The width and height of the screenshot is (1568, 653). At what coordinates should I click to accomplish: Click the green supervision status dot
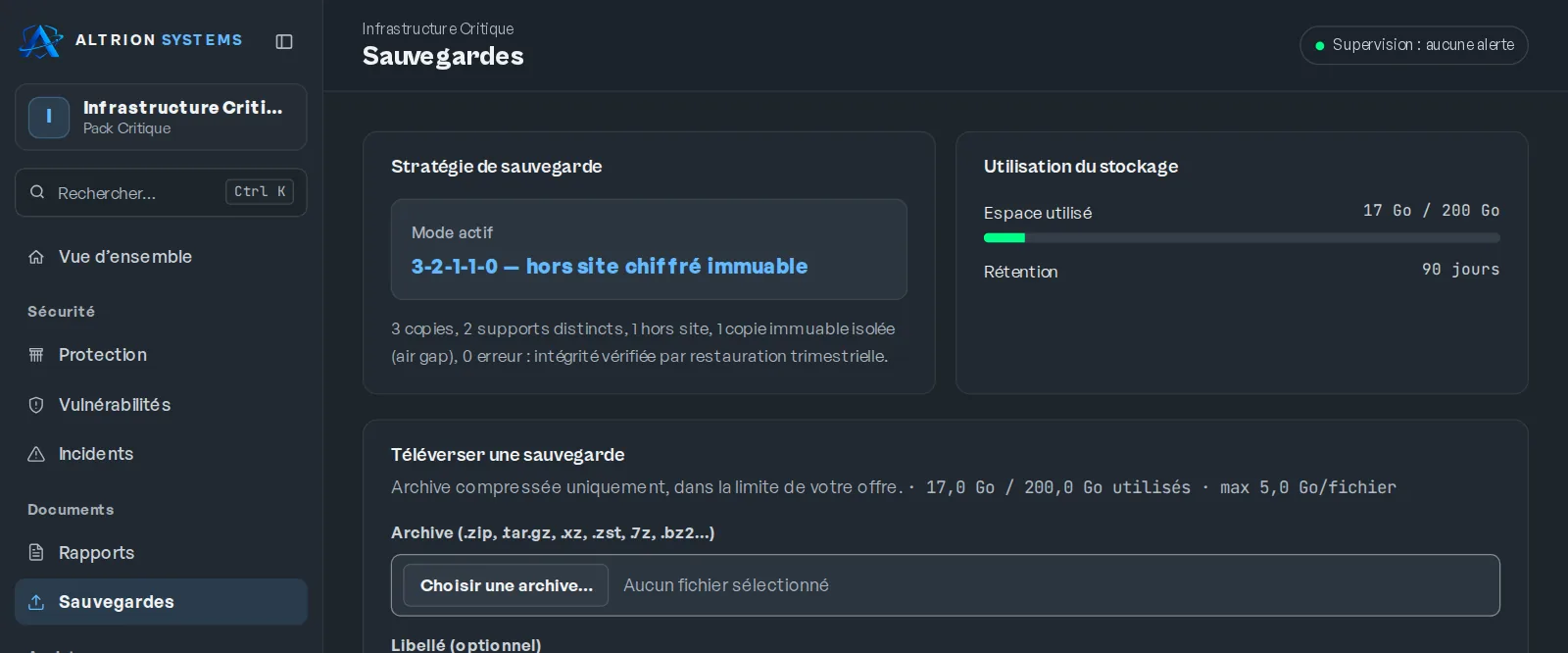click(1320, 46)
